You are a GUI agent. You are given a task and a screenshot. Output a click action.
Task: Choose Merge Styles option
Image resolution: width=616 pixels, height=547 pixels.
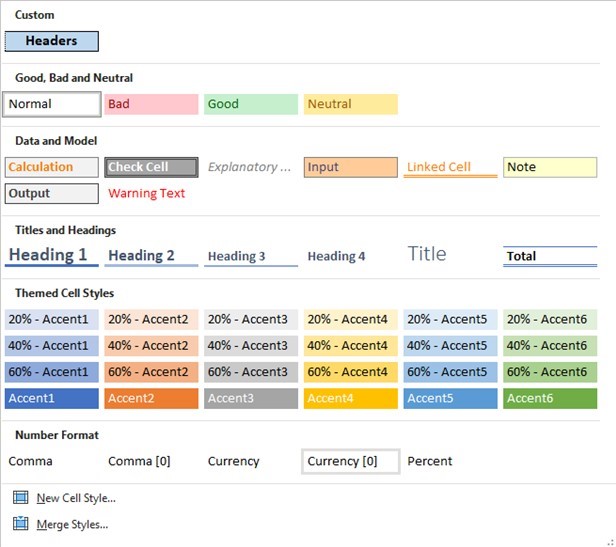pos(71,523)
